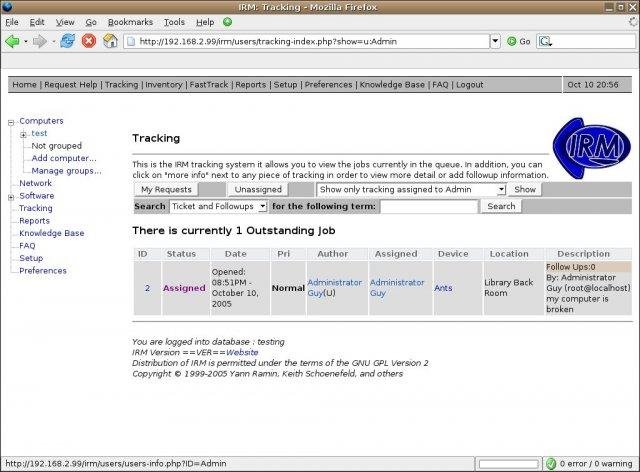Click the search term input field
Viewport: 640px width, 472px height.
[428, 206]
